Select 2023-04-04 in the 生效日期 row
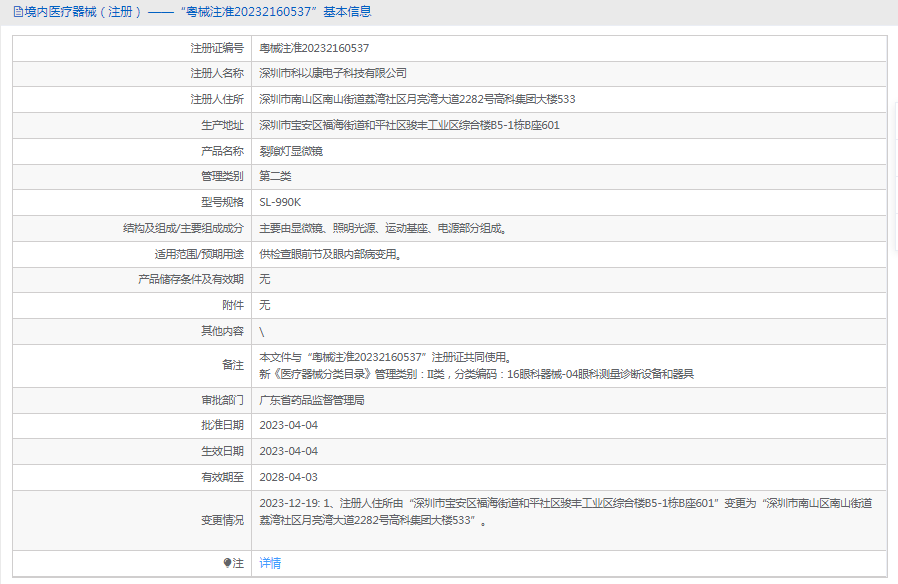898x584 pixels. (289, 451)
